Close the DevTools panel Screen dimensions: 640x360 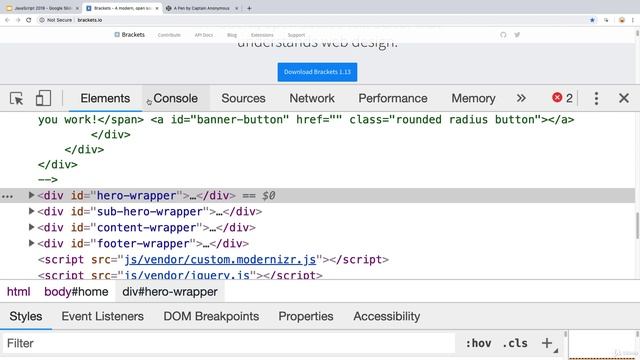624,98
